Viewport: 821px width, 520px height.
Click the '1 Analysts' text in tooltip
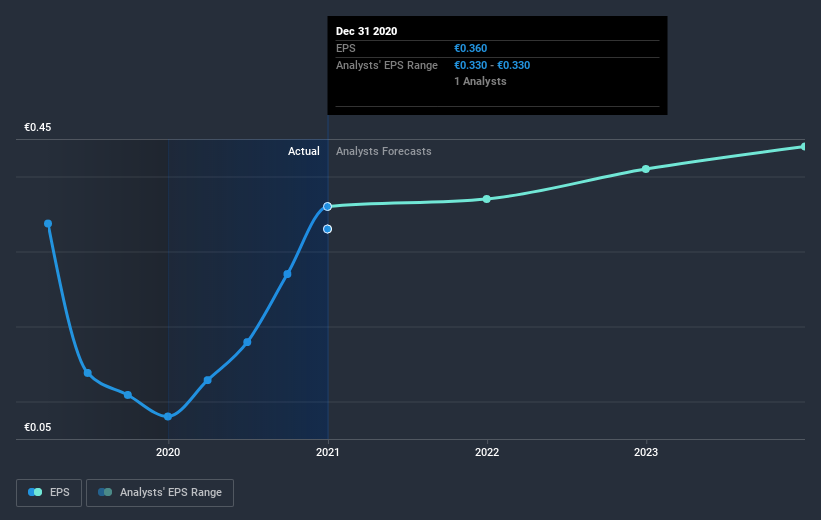pos(480,82)
